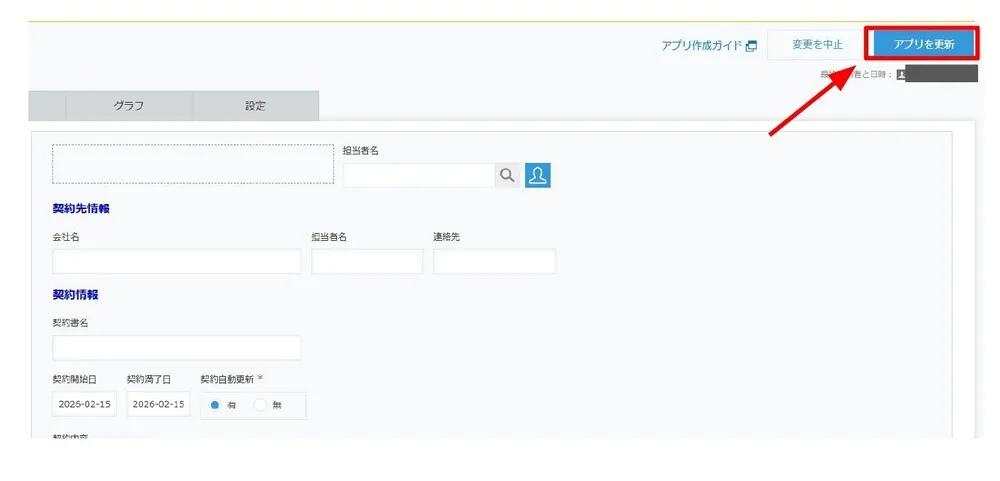
Task: Click the external link icon beside アプリ作成ガイド
Action: pos(751,46)
